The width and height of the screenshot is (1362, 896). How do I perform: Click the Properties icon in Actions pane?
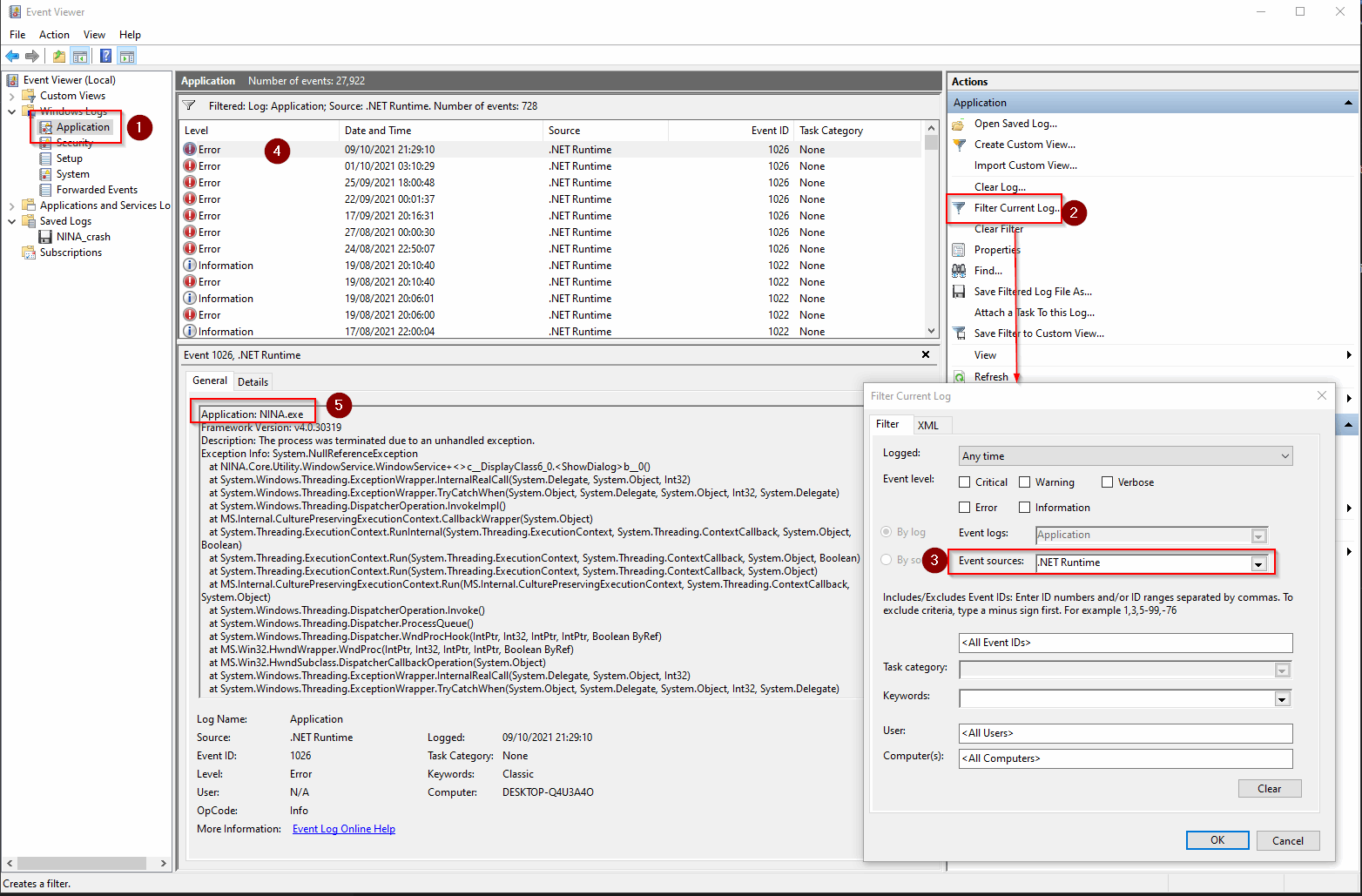click(x=959, y=250)
